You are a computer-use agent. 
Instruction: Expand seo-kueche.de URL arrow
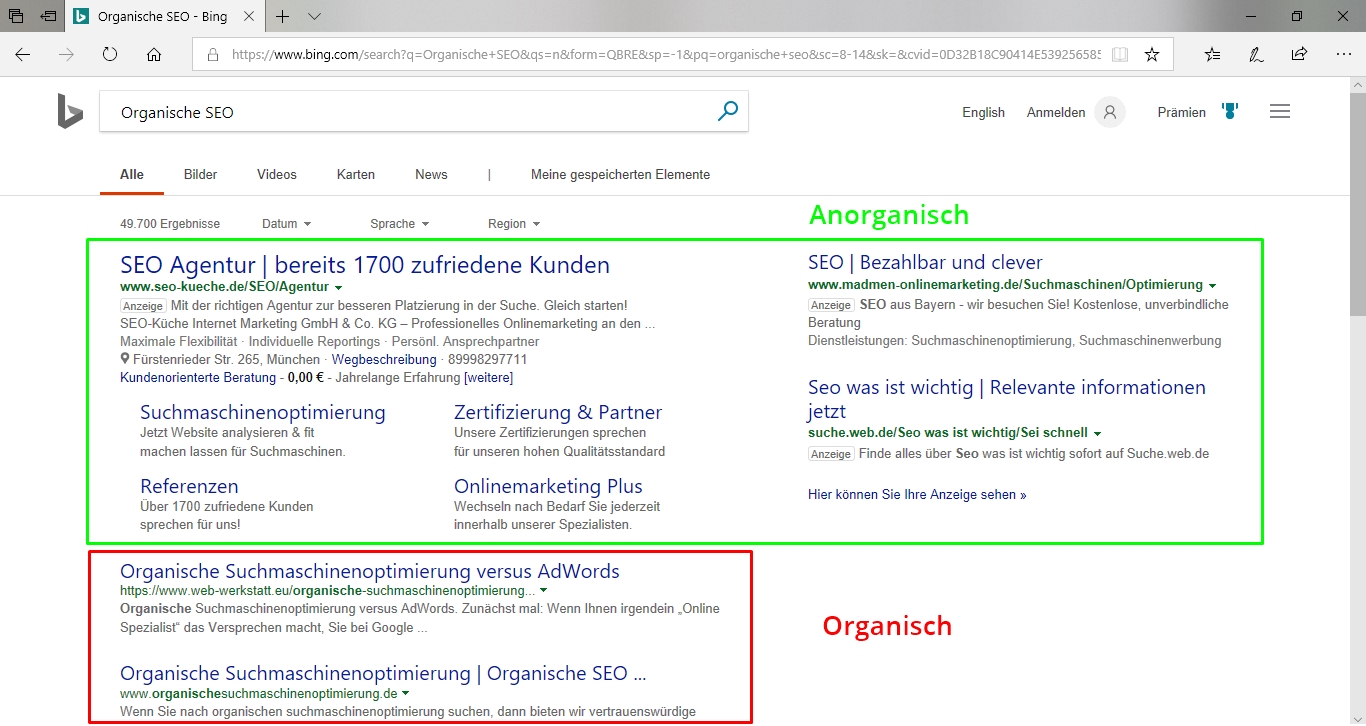click(x=338, y=288)
